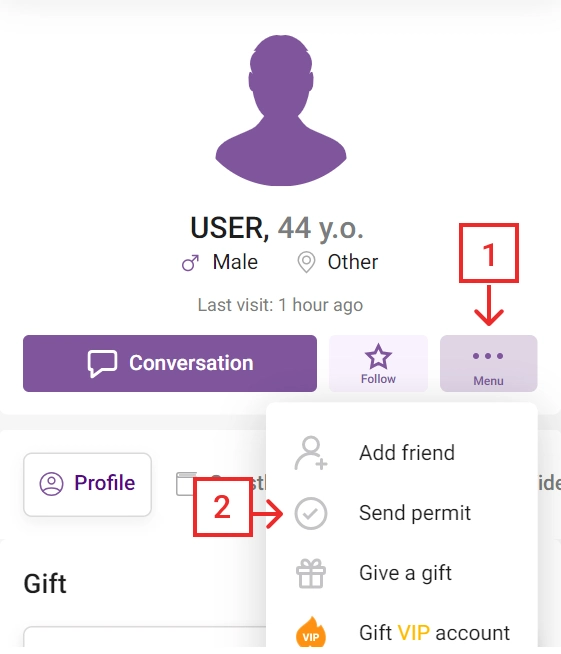
Task: Click the orange VIP flame badge icon
Action: click(x=311, y=632)
